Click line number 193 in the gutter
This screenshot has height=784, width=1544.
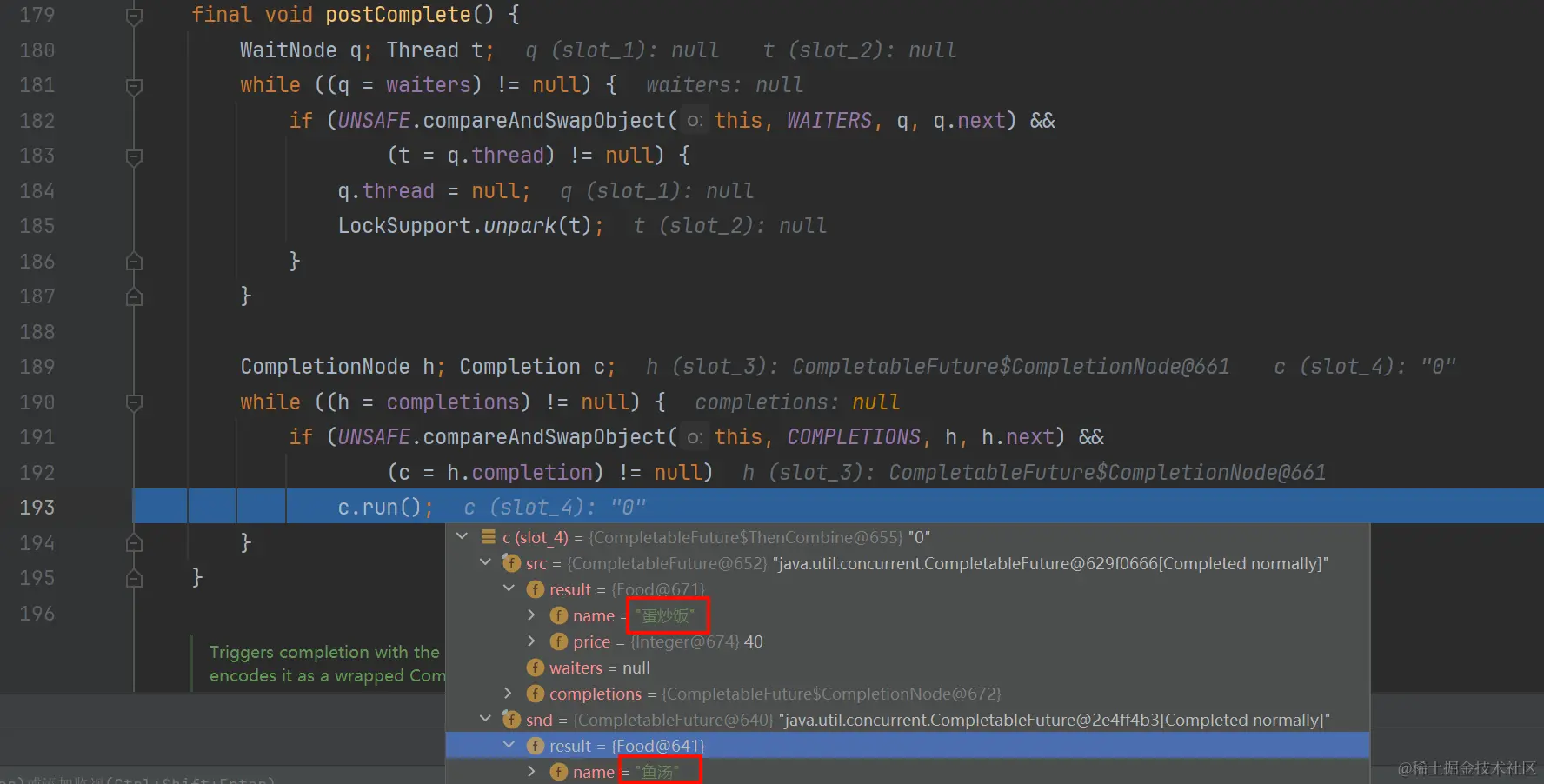coord(37,507)
